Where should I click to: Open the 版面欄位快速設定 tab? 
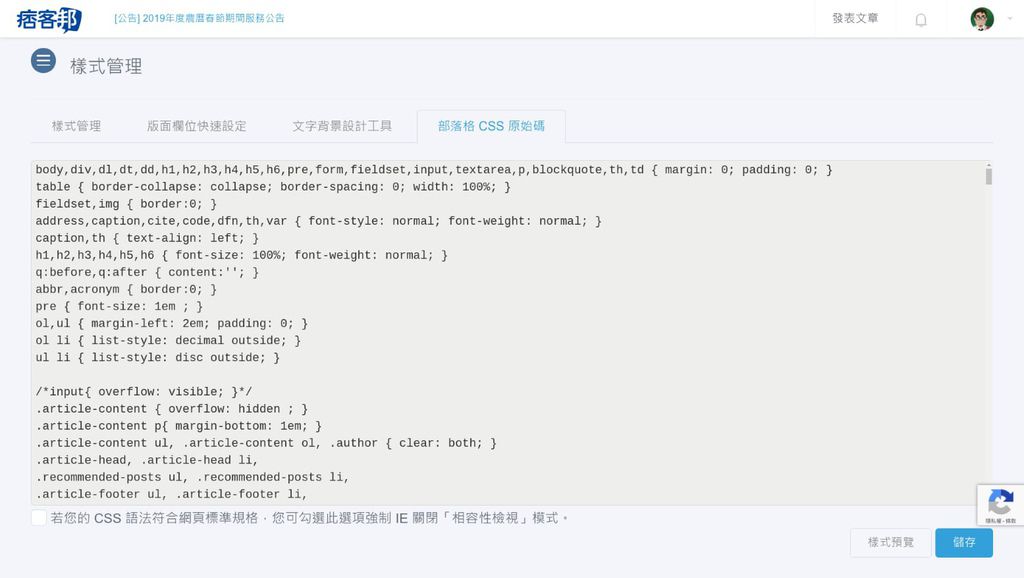196,126
